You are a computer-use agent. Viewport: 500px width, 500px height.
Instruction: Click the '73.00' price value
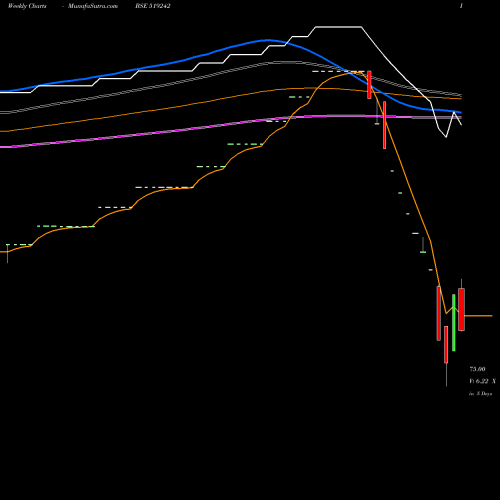[477, 369]
